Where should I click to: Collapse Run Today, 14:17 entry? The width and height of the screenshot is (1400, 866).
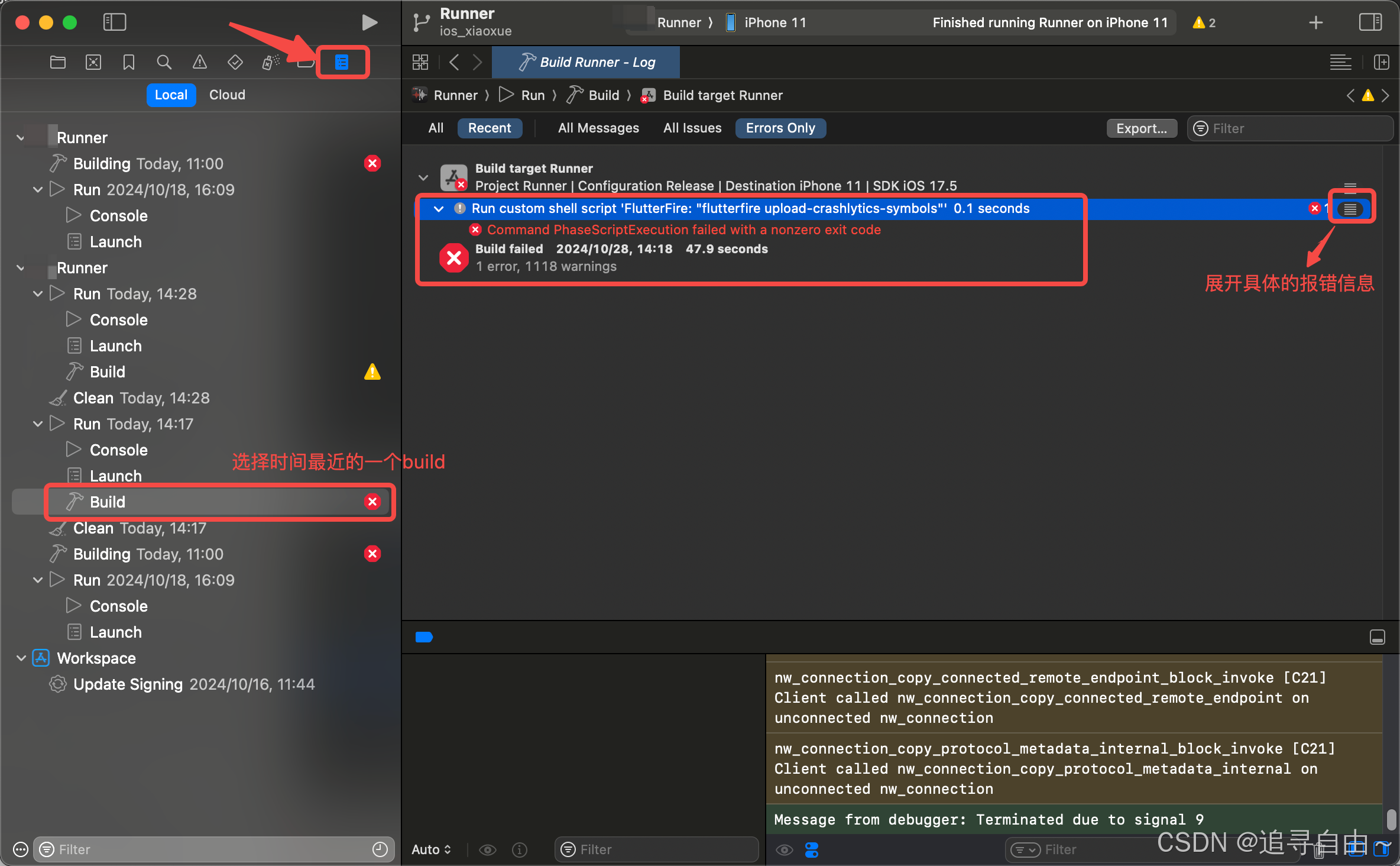38,424
